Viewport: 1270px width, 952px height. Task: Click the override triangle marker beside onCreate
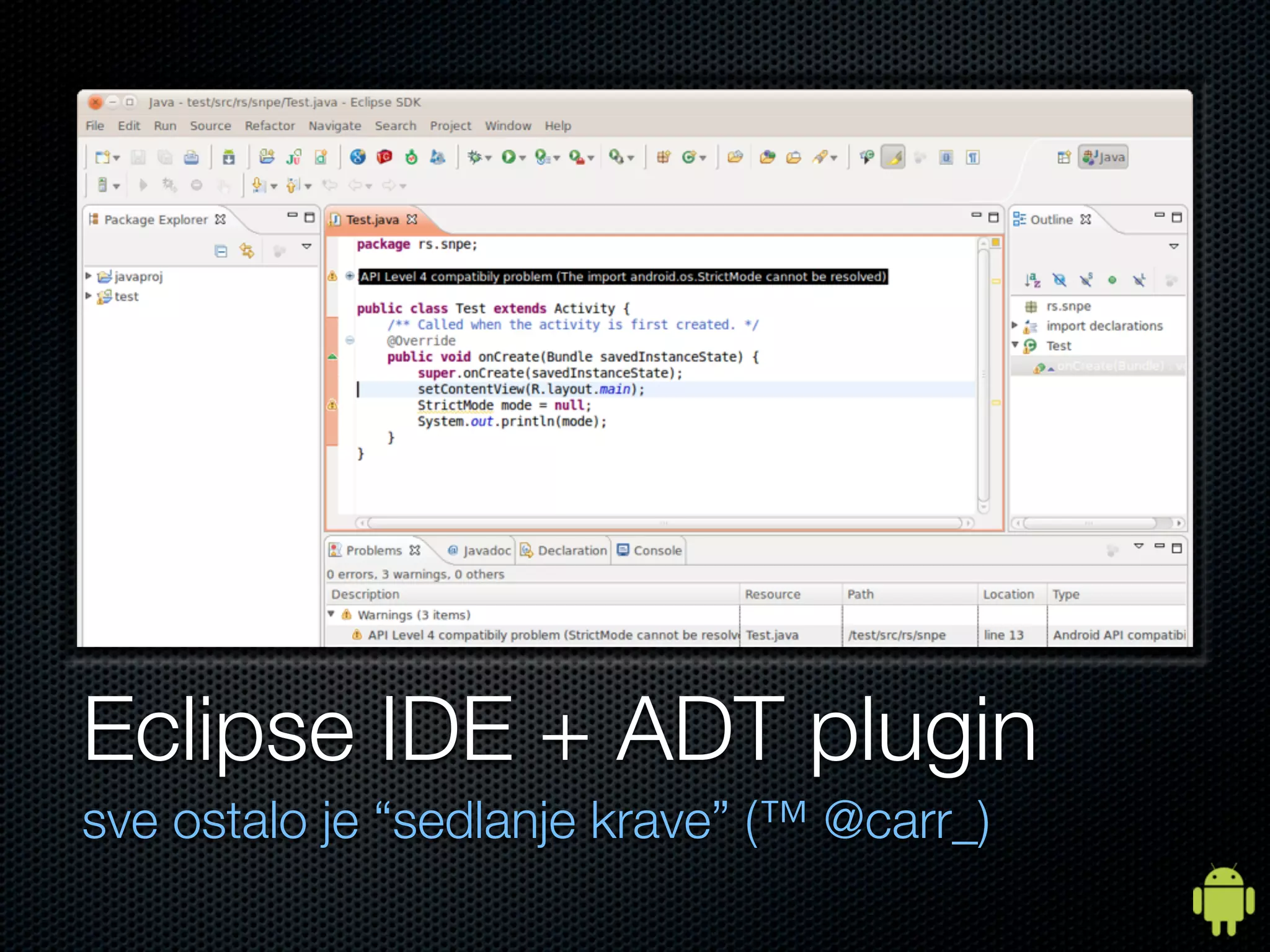pyautogui.click(x=332, y=357)
